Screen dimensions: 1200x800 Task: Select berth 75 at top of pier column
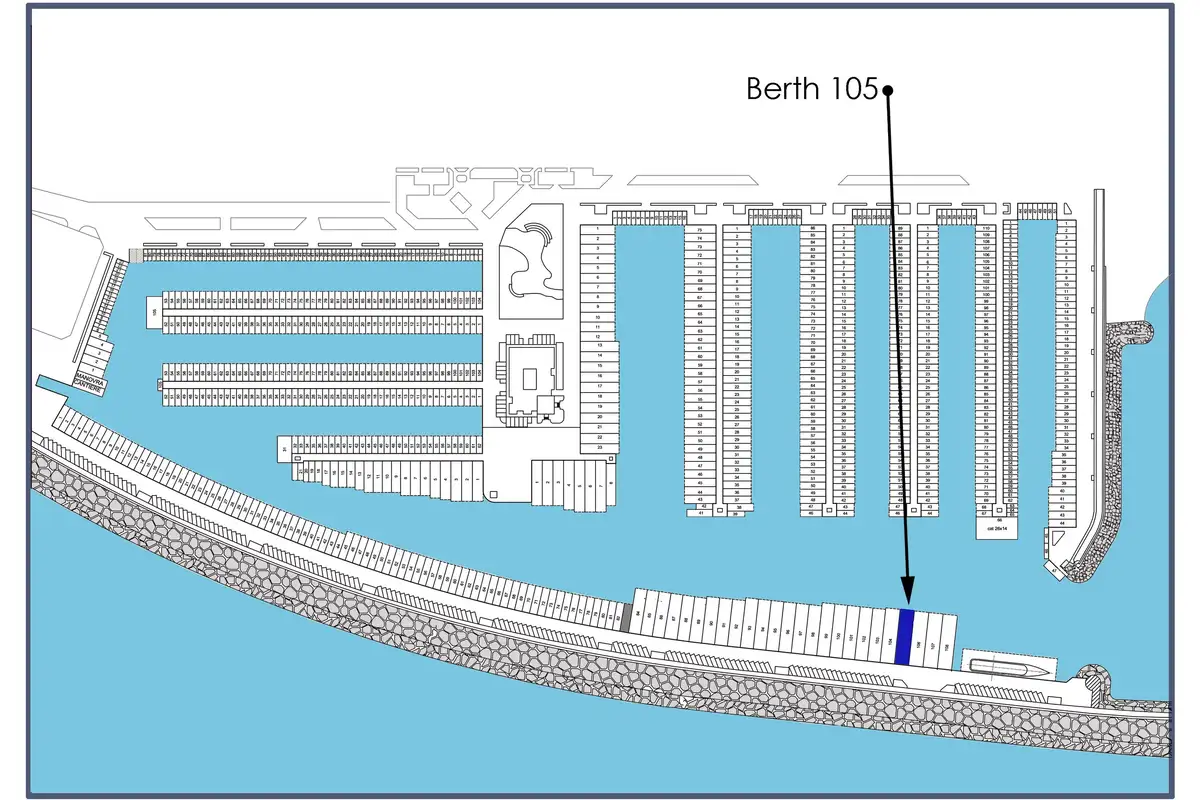click(x=699, y=229)
